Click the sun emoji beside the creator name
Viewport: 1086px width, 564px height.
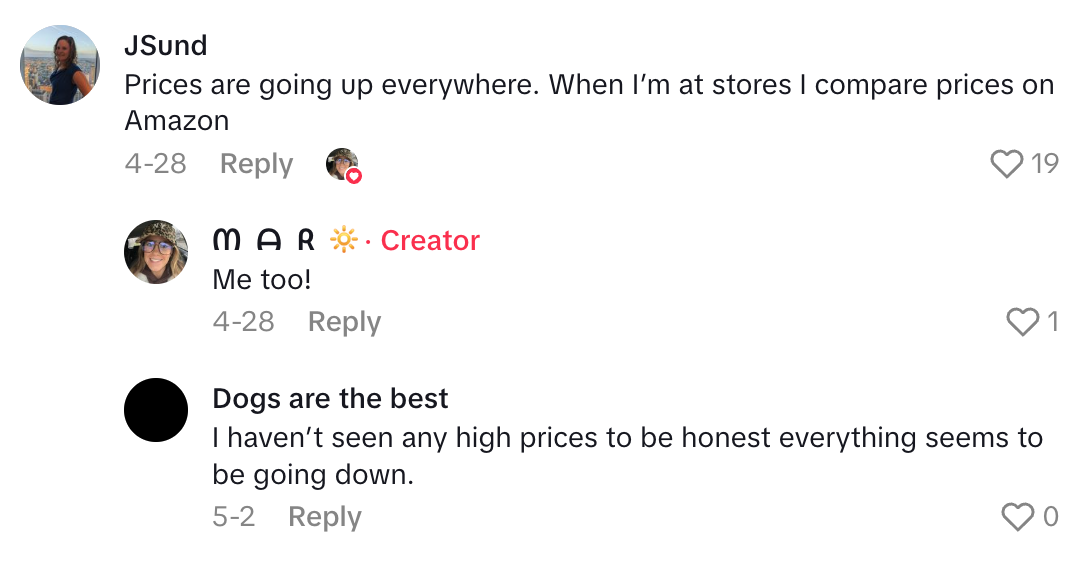(343, 241)
